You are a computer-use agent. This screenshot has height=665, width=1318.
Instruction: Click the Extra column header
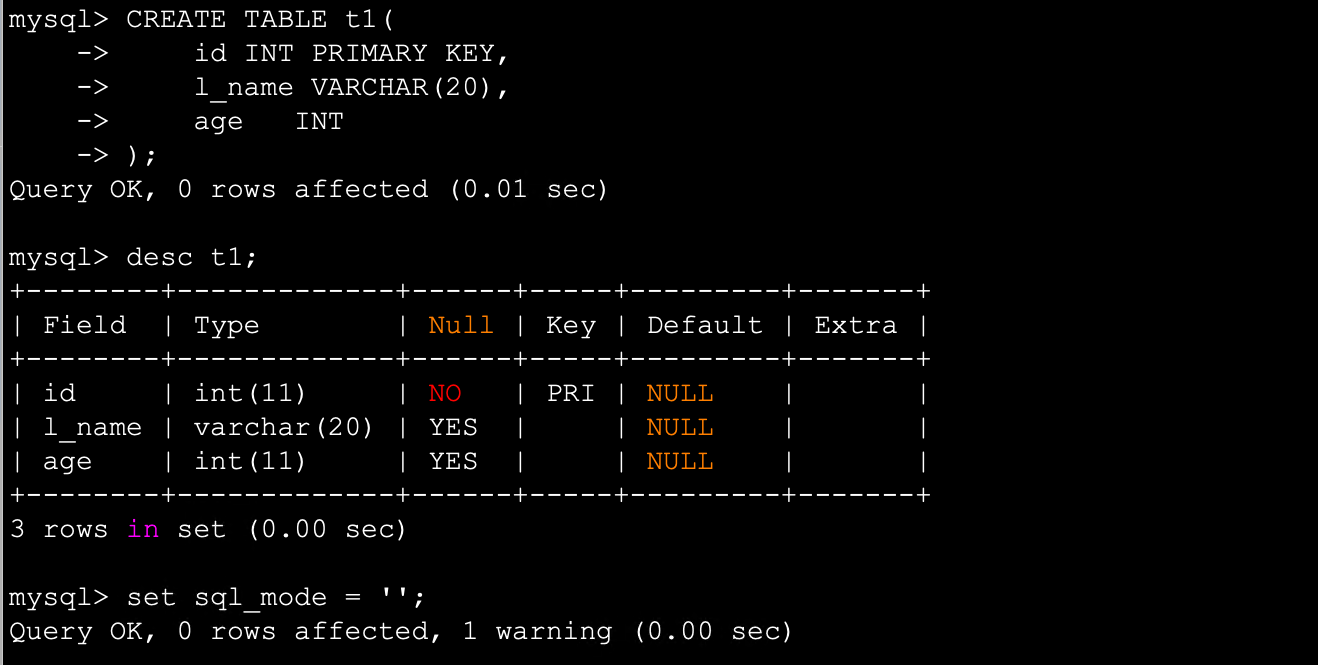[856, 325]
